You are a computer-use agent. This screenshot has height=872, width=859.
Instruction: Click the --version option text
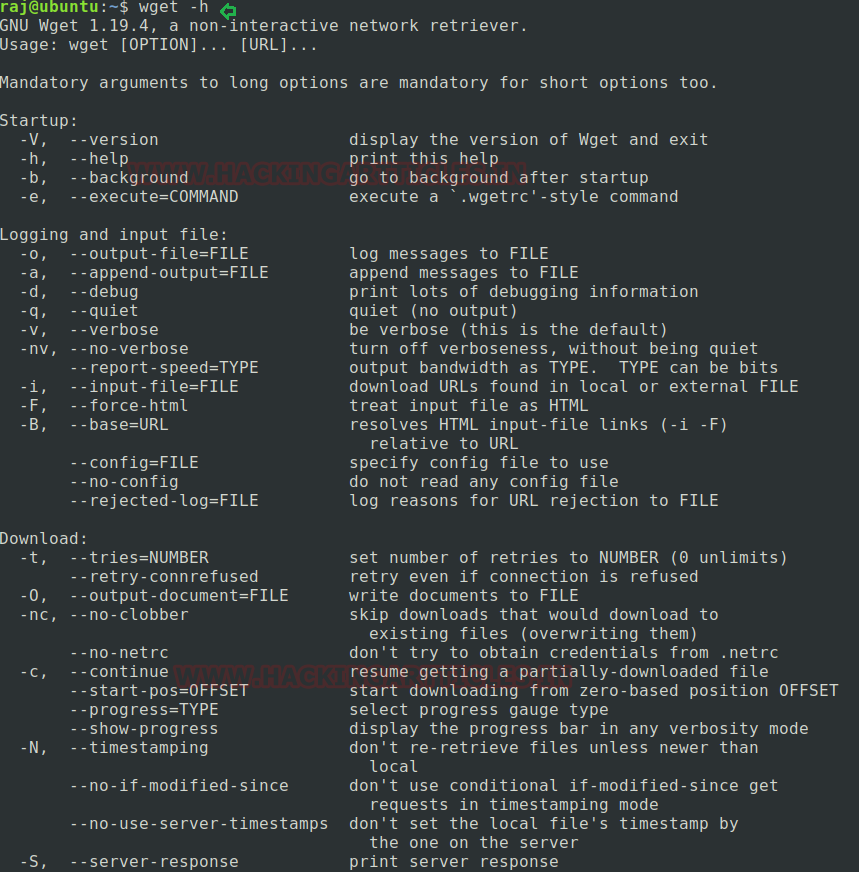pyautogui.click(x=113, y=140)
